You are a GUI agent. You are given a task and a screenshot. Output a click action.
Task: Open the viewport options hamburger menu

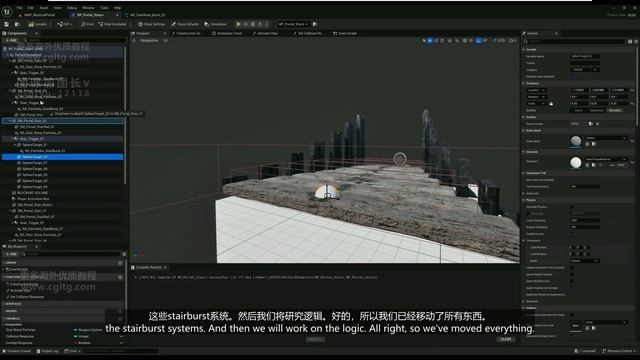134,41
